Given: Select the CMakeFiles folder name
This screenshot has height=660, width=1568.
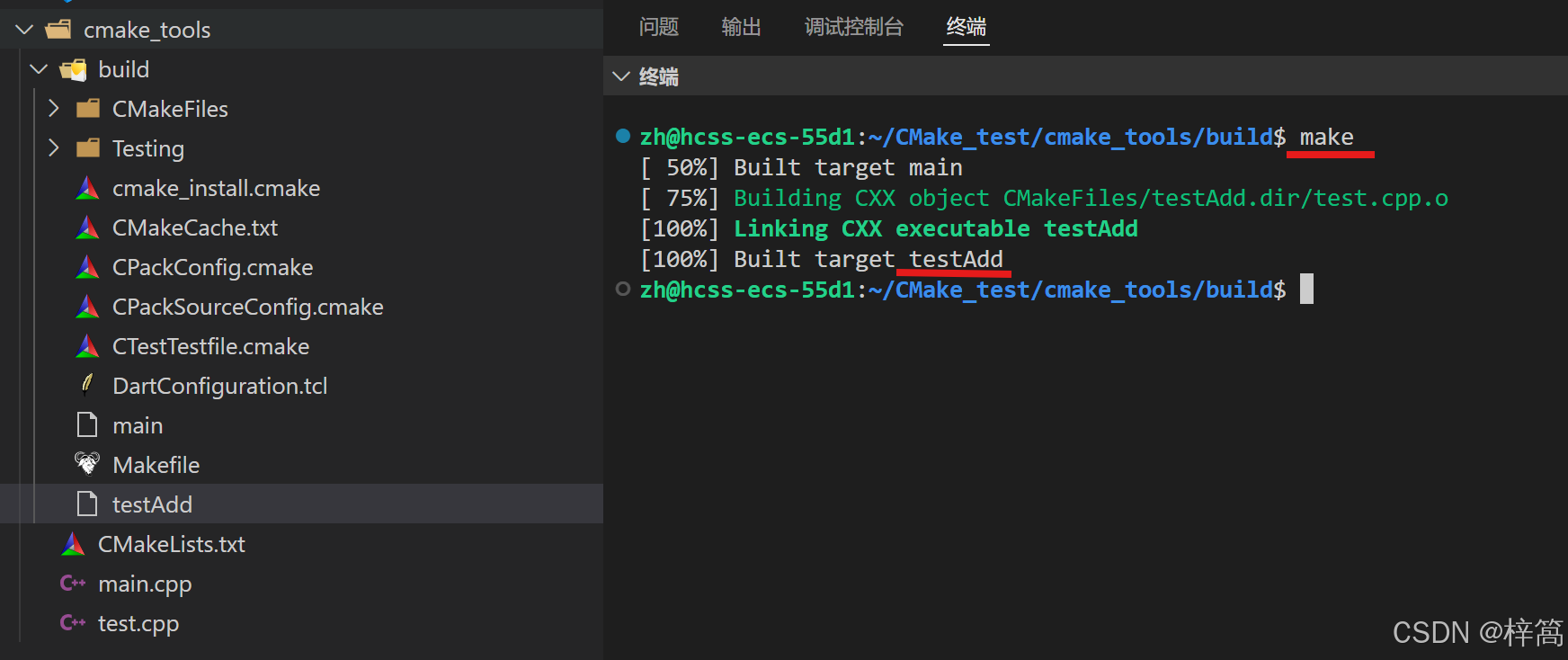Looking at the screenshot, I should coord(170,109).
